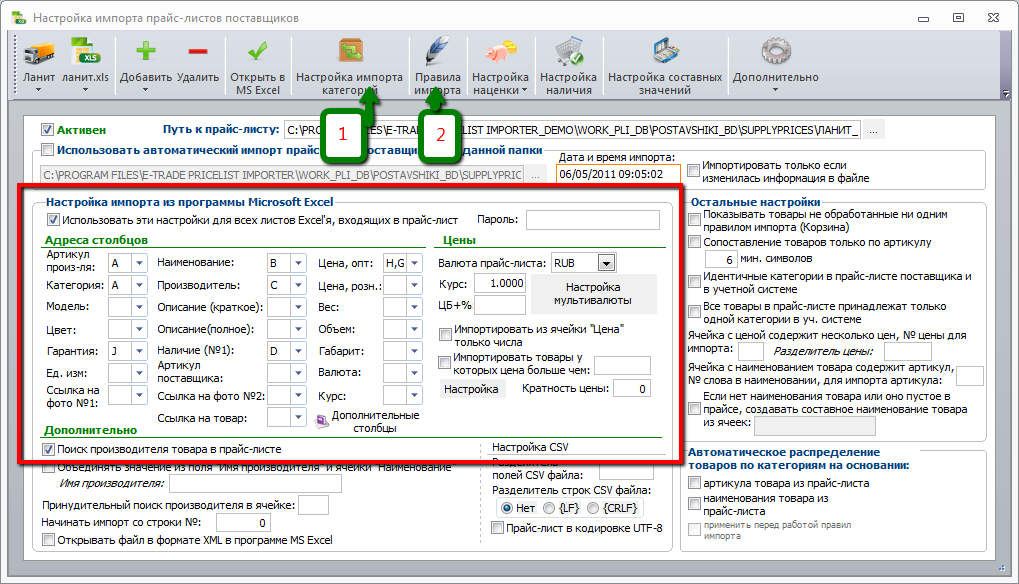Toggle Сопоставление товаров только по артикулу
1019x584 pixels.
point(694,242)
